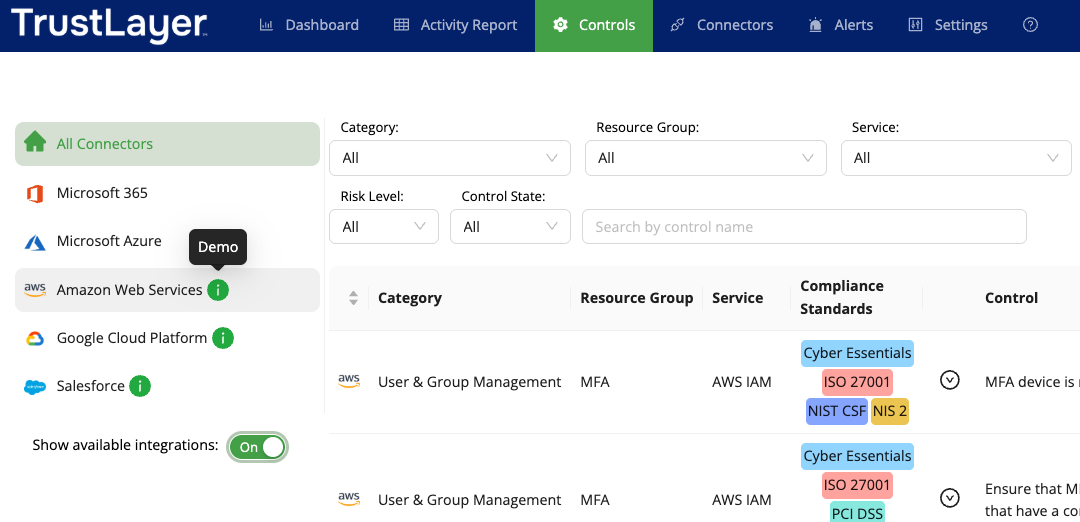This screenshot has width=1080, height=522.
Task: Click the first row's MFA cell
Action: [x=595, y=382]
